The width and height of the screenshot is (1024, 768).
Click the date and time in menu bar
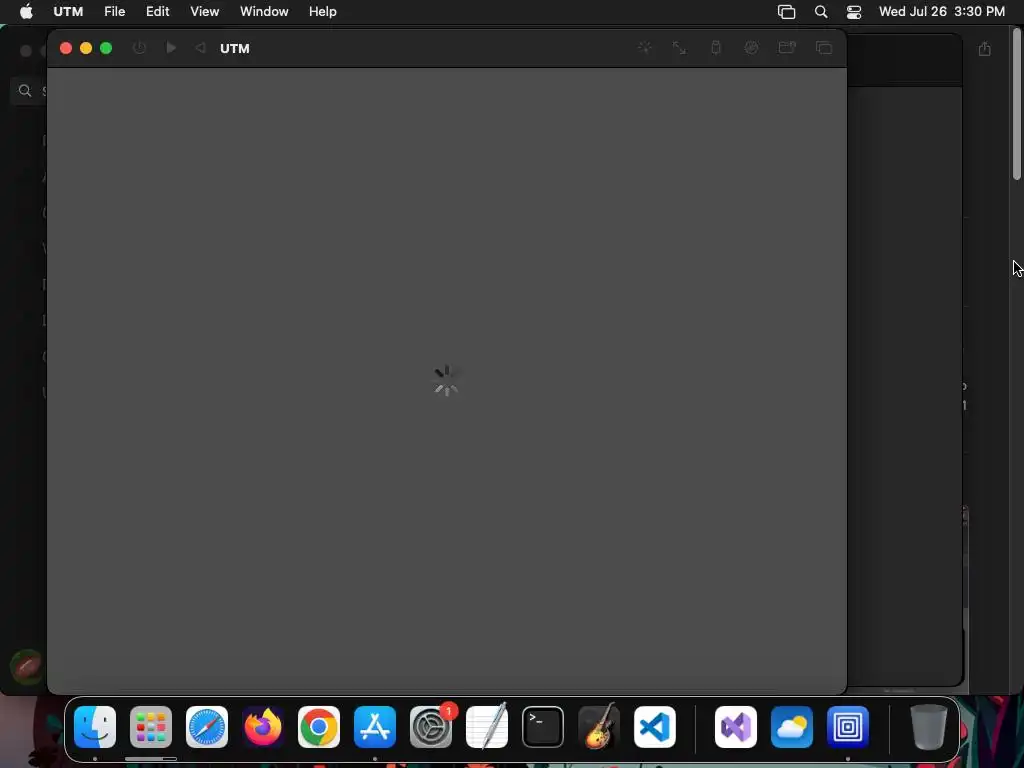click(x=942, y=12)
